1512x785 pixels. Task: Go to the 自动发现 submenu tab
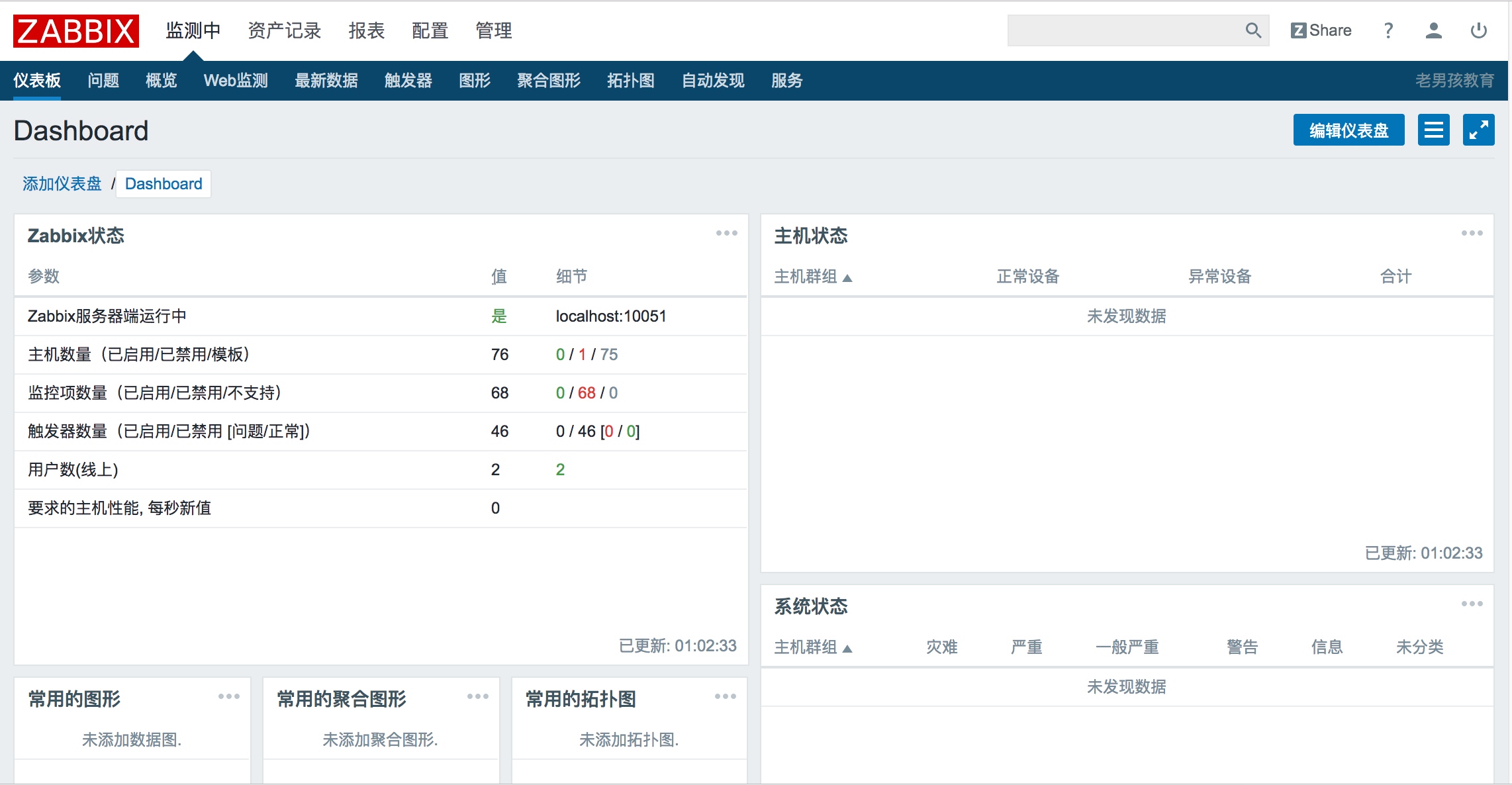tap(713, 81)
